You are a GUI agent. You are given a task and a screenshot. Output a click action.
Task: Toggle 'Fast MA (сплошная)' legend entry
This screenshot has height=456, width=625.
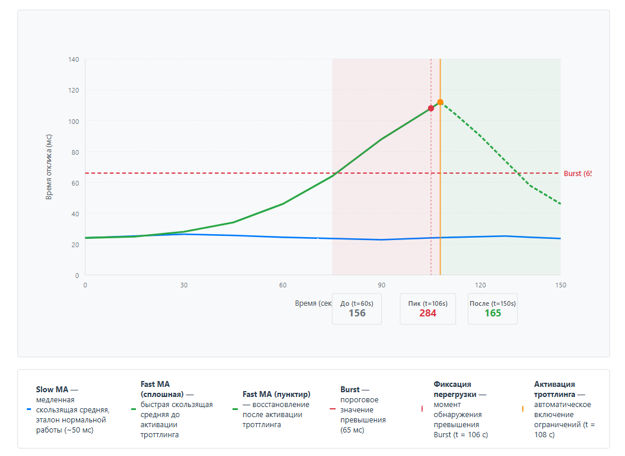173,409
